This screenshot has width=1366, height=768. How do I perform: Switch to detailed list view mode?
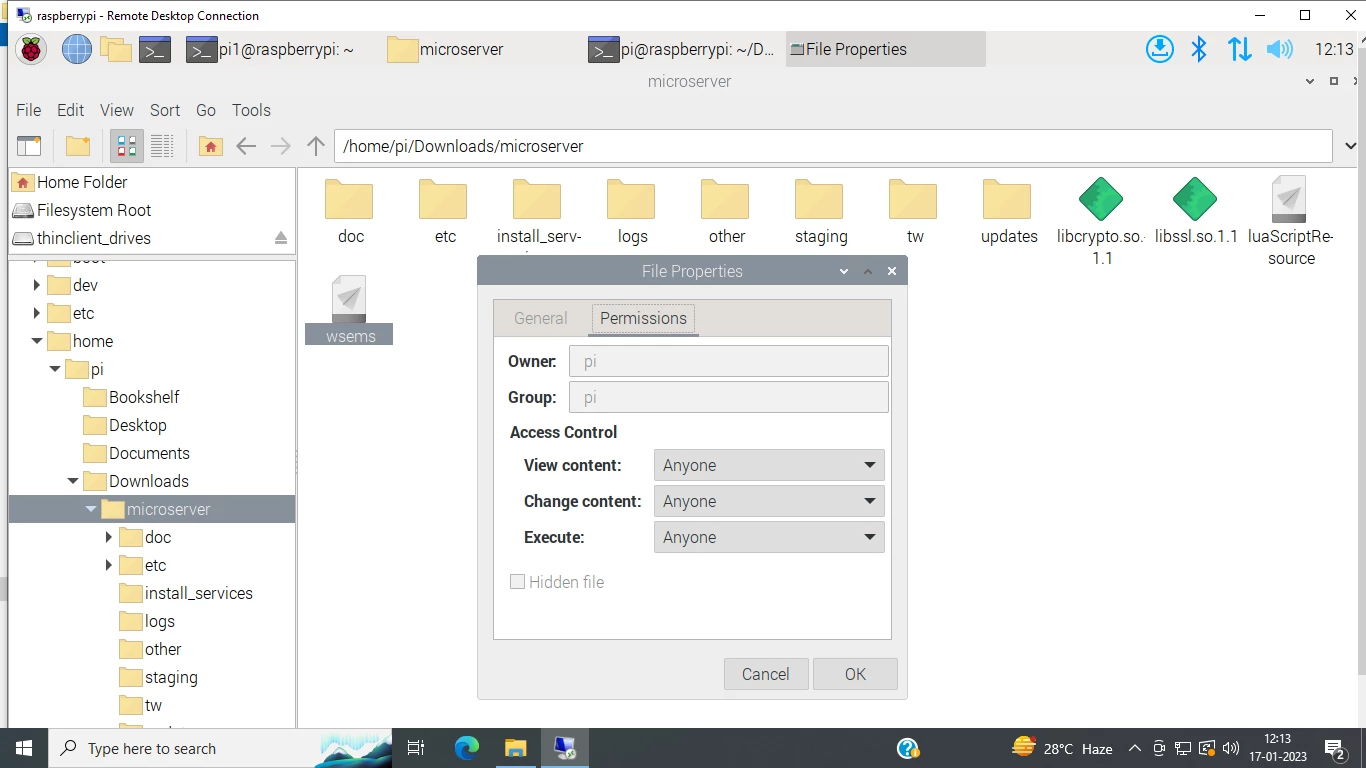click(x=162, y=146)
